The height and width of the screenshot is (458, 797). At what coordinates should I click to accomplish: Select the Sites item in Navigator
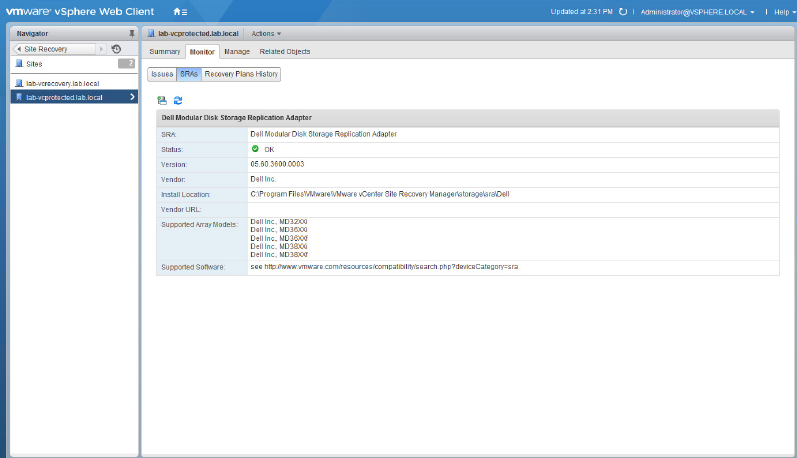34,64
